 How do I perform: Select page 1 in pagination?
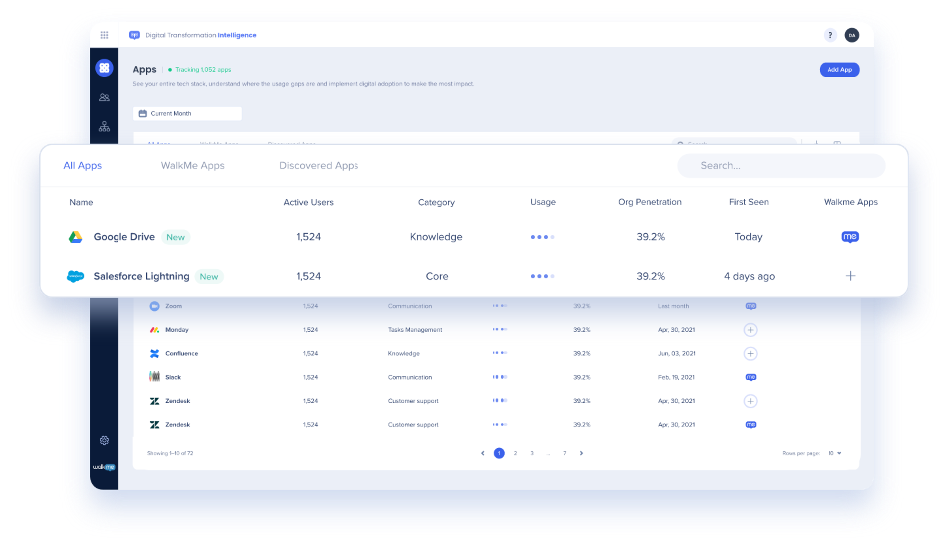click(x=499, y=453)
